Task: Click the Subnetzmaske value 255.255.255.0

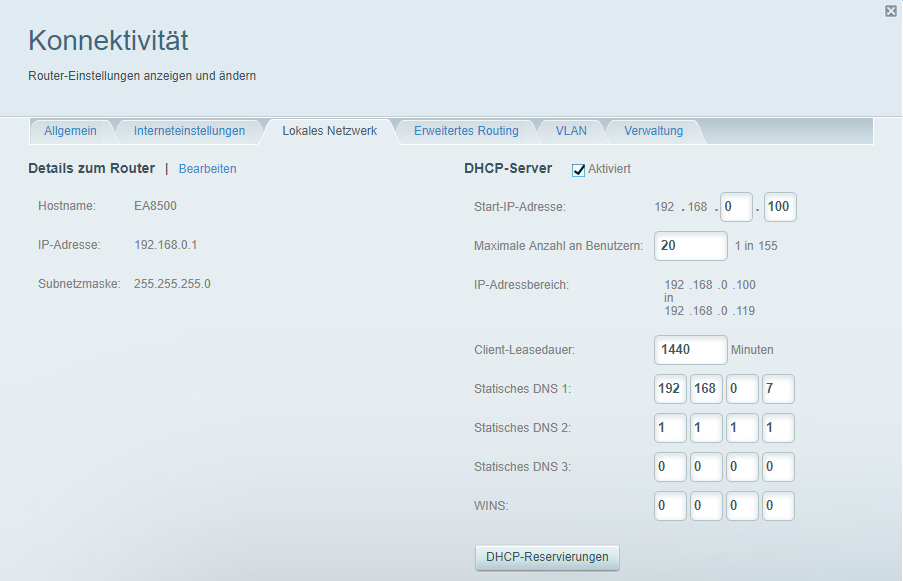Action: pos(172,284)
